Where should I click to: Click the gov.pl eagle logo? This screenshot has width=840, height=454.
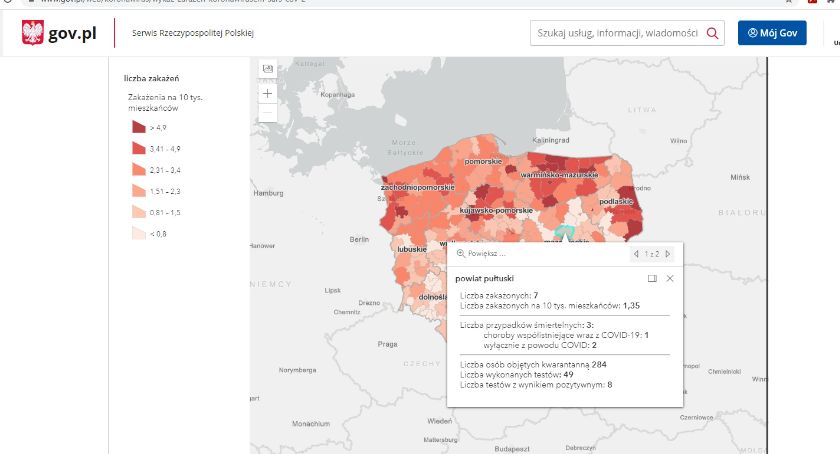tap(33, 32)
